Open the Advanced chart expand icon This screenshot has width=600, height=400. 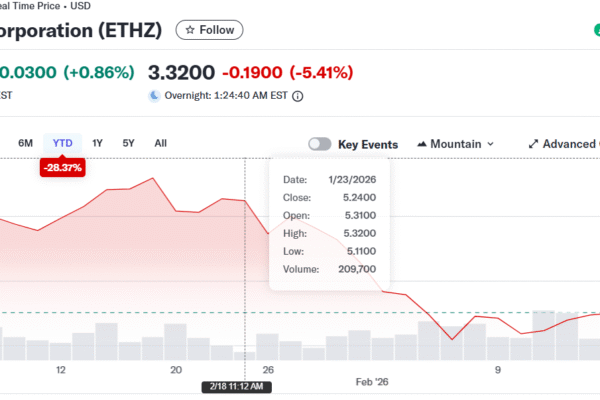click(x=533, y=144)
